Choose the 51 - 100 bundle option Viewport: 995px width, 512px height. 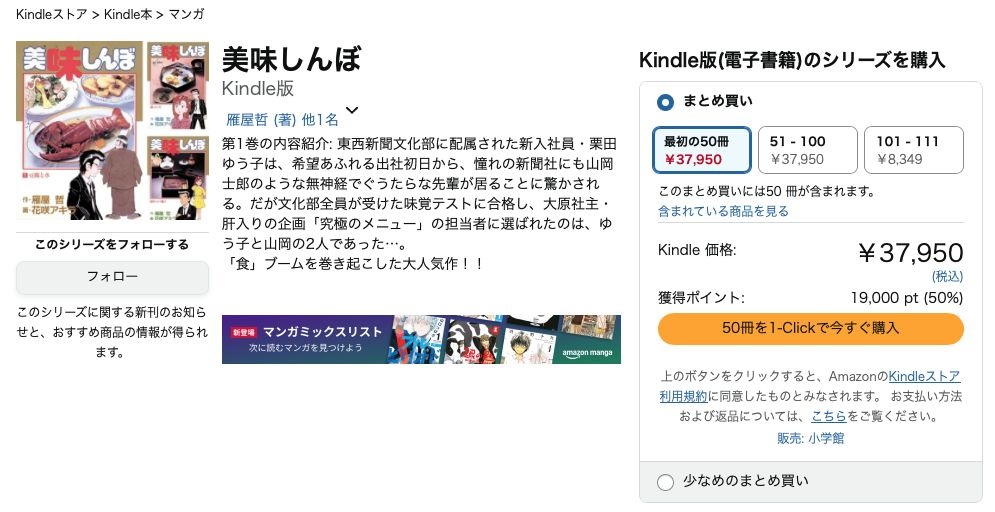pos(807,150)
